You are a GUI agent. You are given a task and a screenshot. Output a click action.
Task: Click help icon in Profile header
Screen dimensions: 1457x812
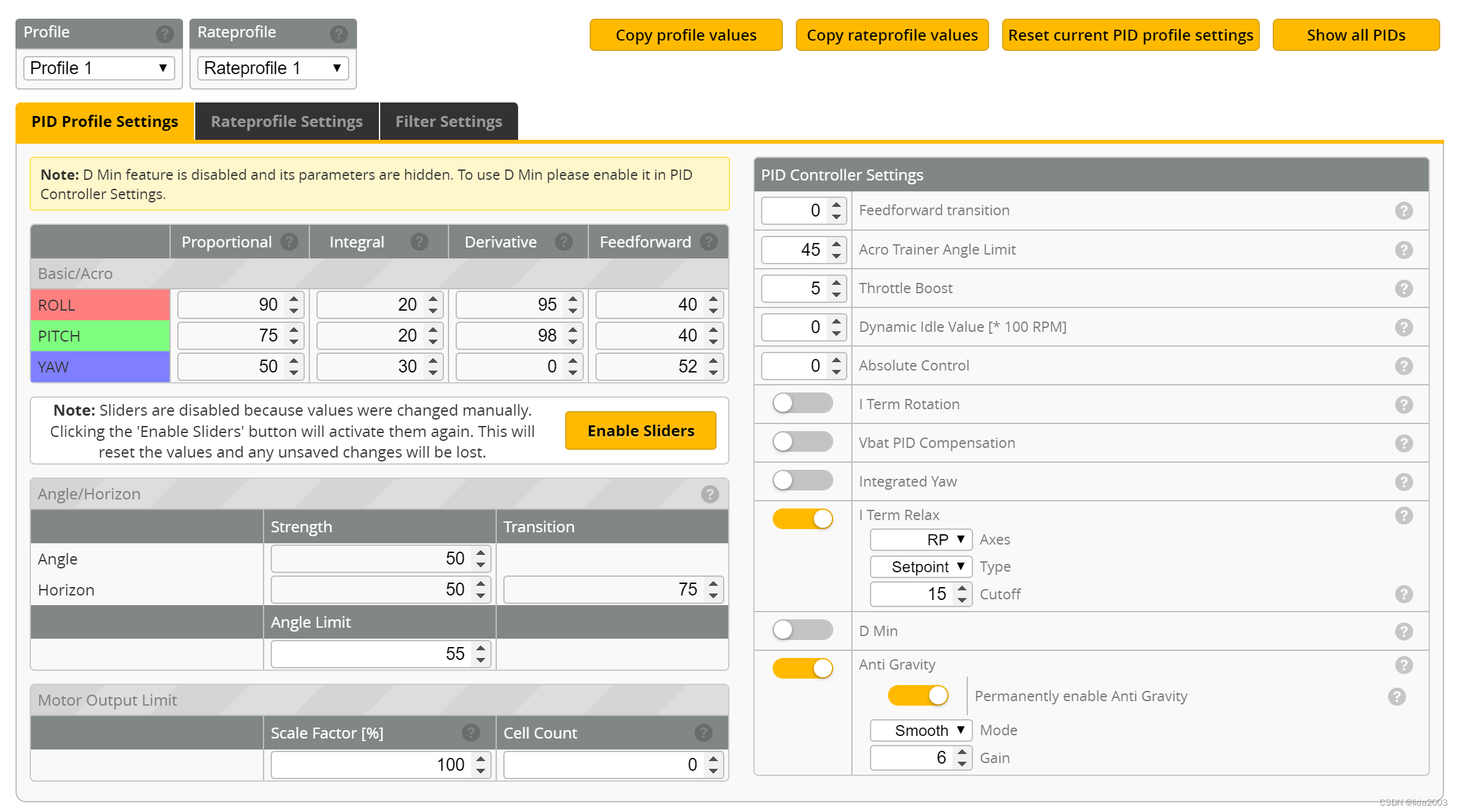[x=165, y=34]
